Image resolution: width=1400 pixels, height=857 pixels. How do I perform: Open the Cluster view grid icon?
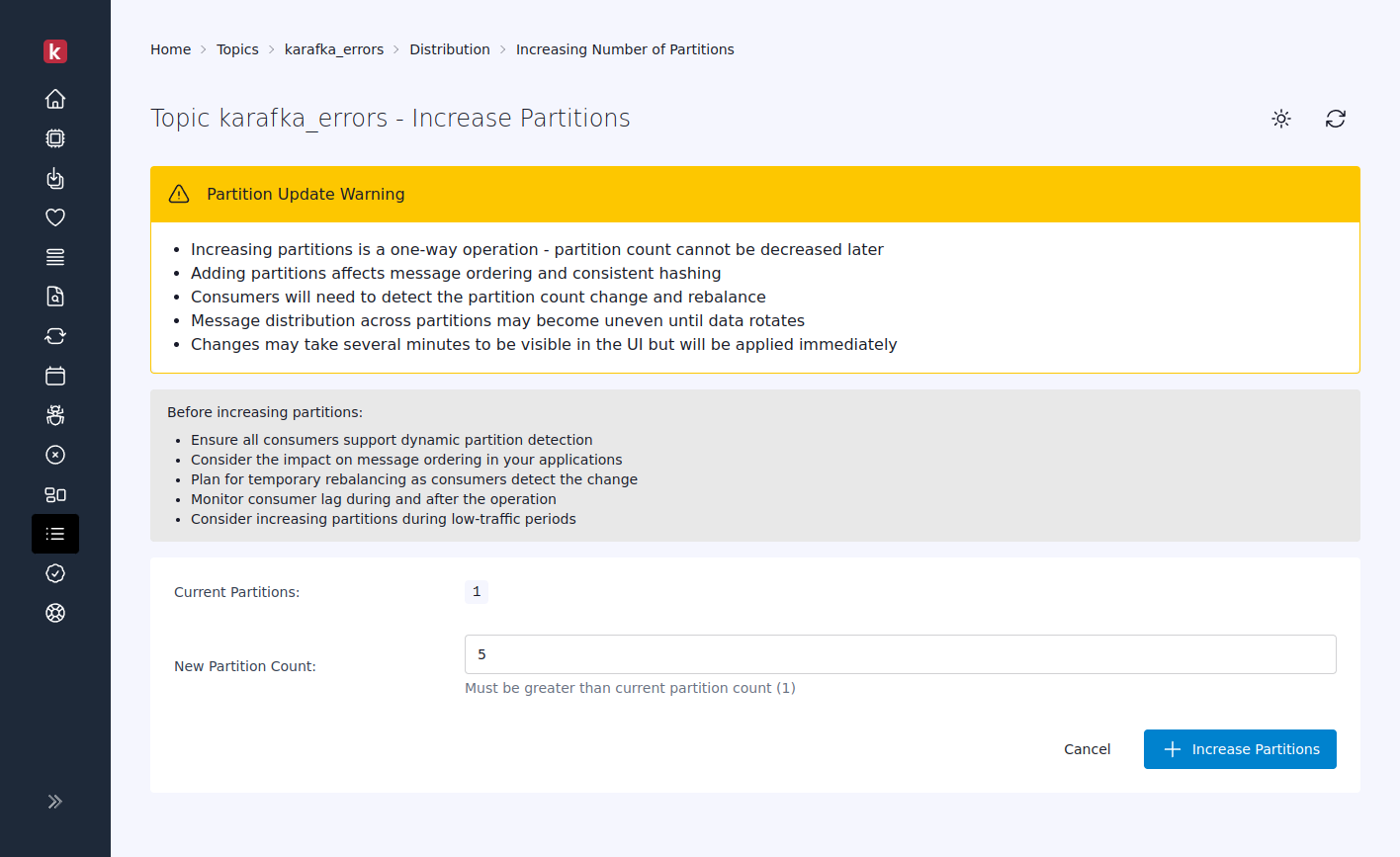pyautogui.click(x=55, y=494)
